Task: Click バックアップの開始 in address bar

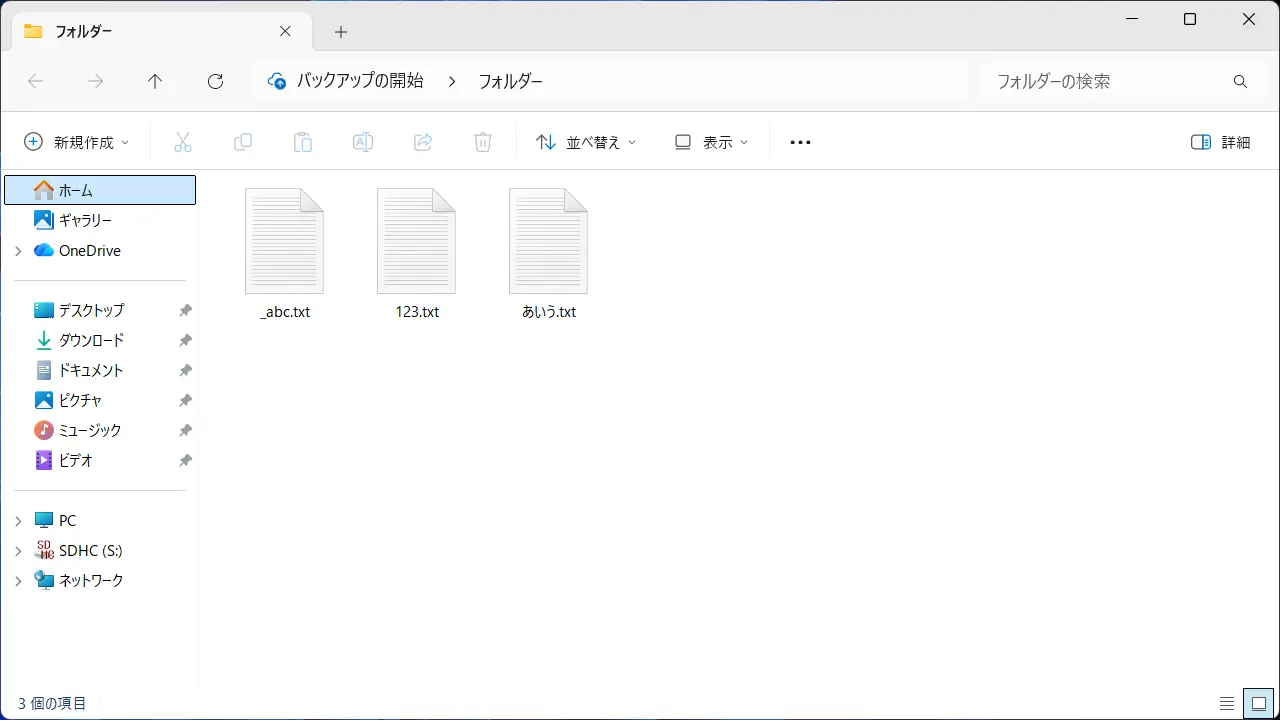Action: (x=360, y=81)
